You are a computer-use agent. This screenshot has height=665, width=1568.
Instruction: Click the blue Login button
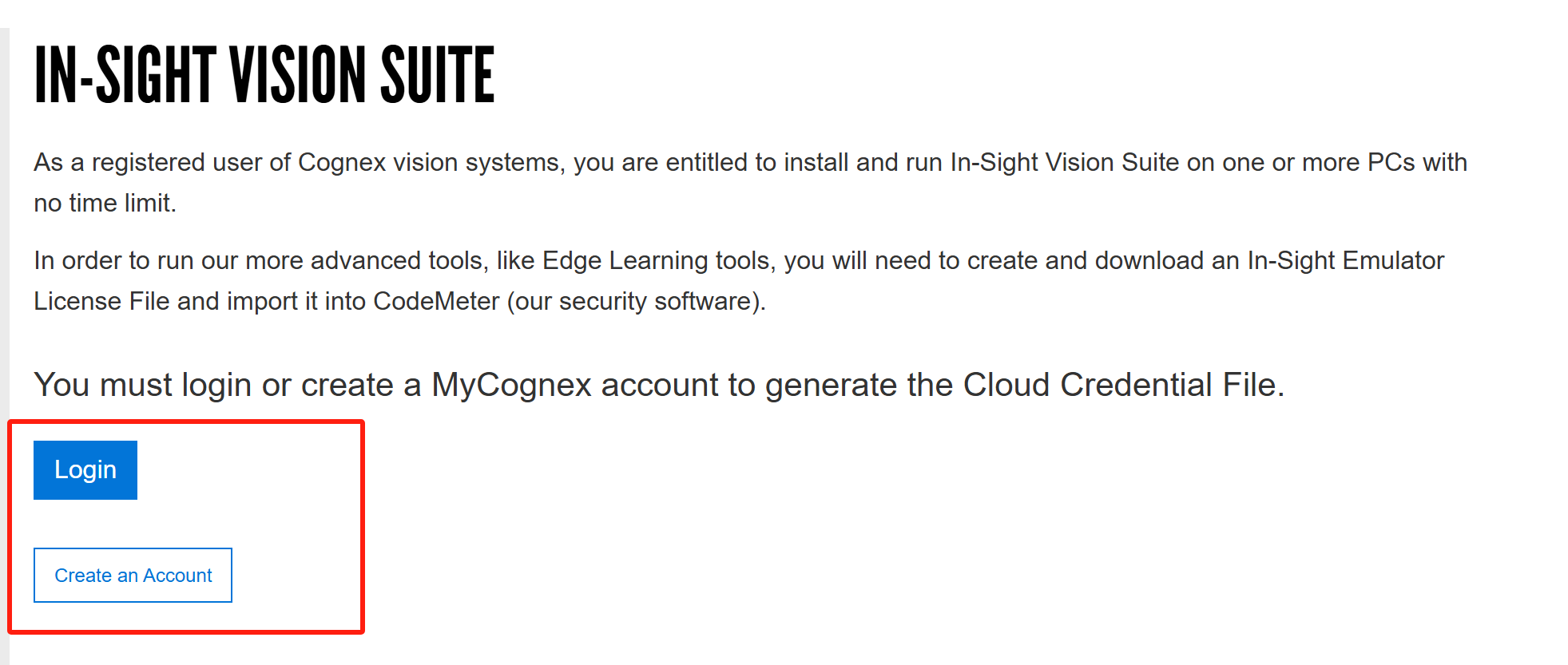pos(85,469)
